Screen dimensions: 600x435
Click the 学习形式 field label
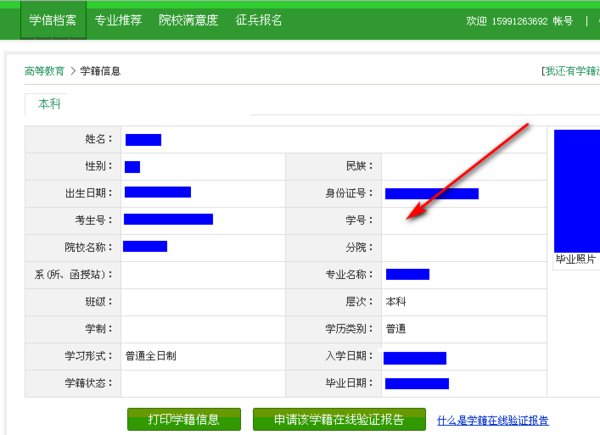click(89, 356)
